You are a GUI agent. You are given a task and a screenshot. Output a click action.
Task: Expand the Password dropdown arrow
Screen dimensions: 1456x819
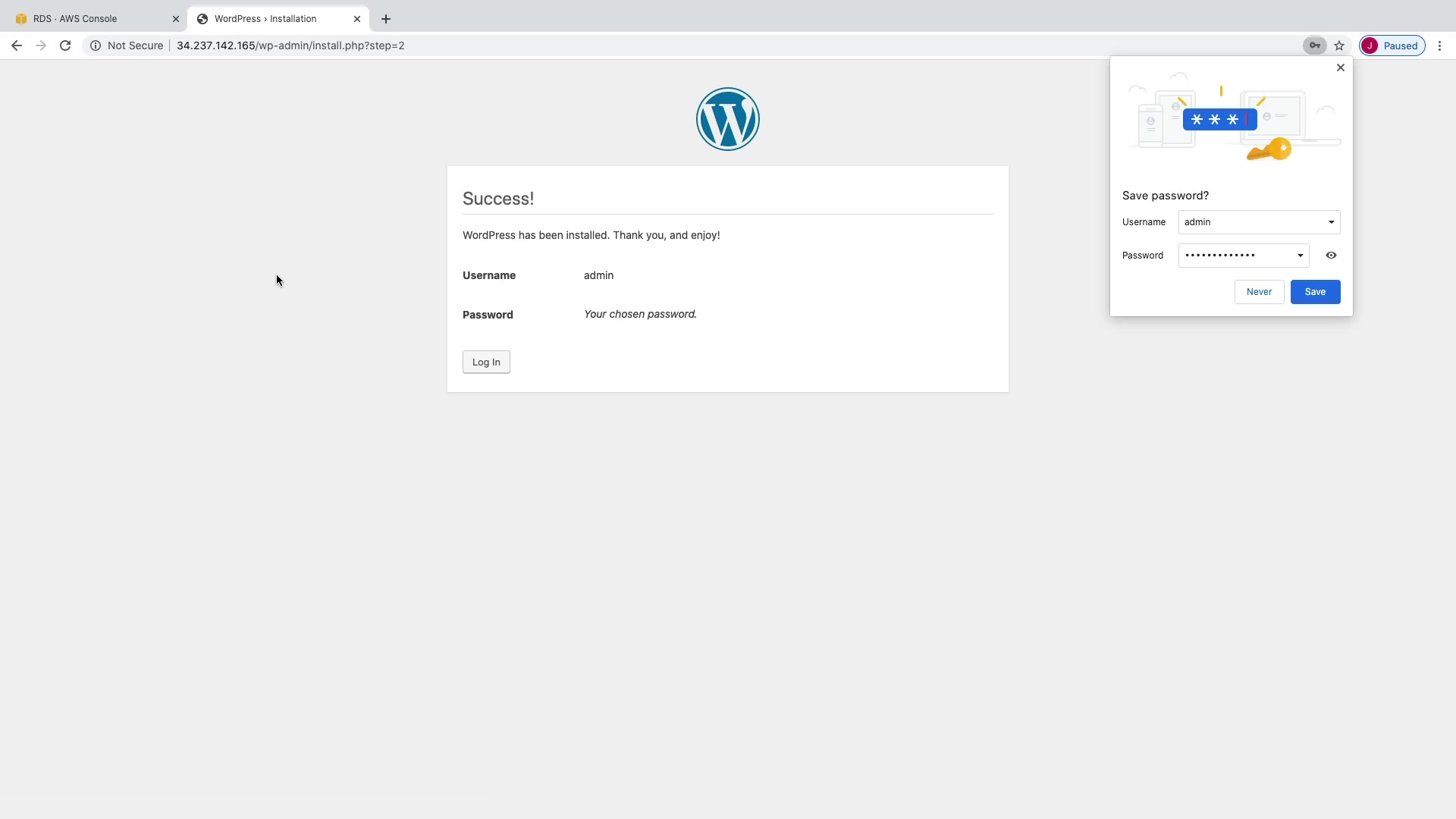[1300, 256]
